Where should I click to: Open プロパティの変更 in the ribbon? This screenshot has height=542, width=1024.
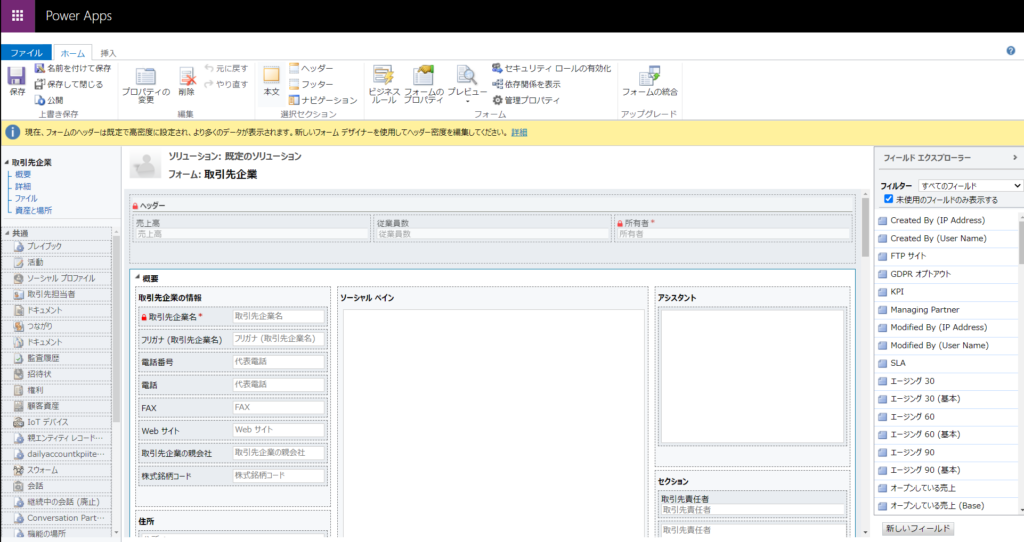pyautogui.click(x=146, y=85)
